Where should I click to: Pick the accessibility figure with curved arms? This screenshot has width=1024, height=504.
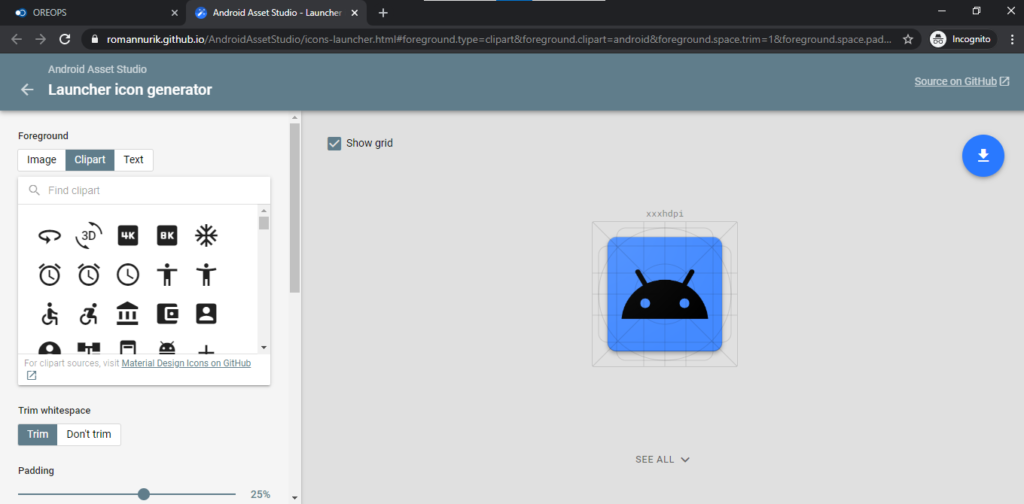pos(206,275)
